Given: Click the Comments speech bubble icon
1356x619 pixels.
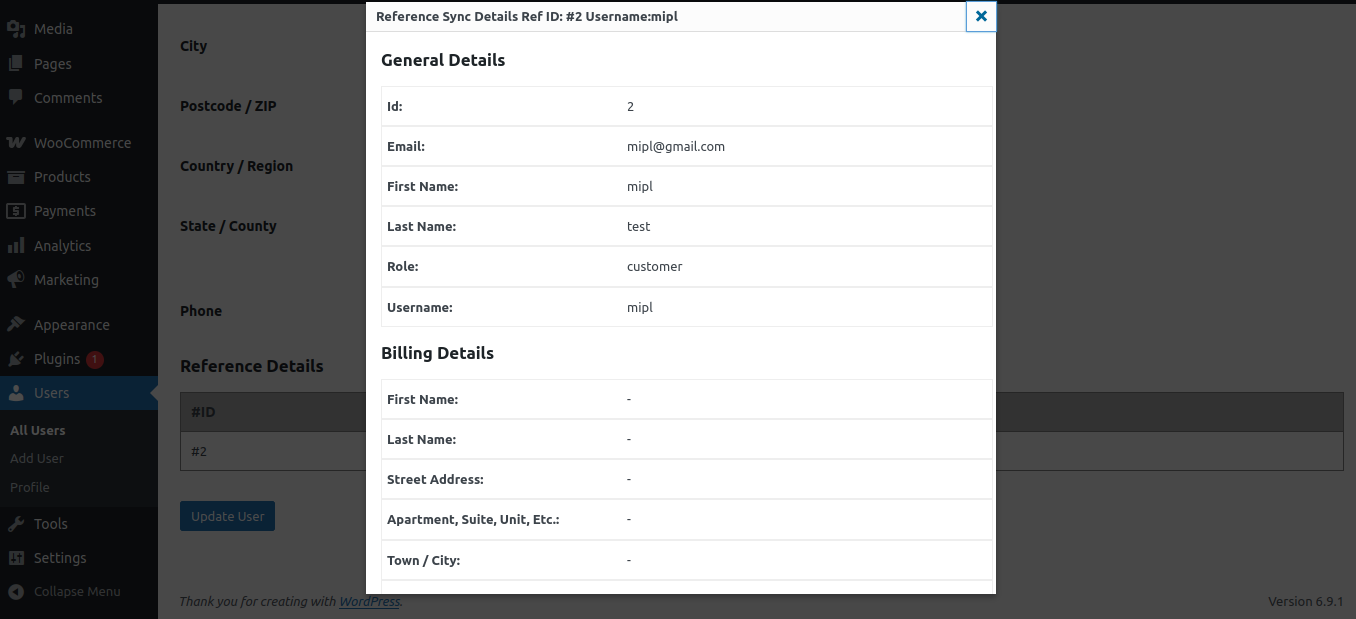Looking at the screenshot, I should tap(16, 98).
